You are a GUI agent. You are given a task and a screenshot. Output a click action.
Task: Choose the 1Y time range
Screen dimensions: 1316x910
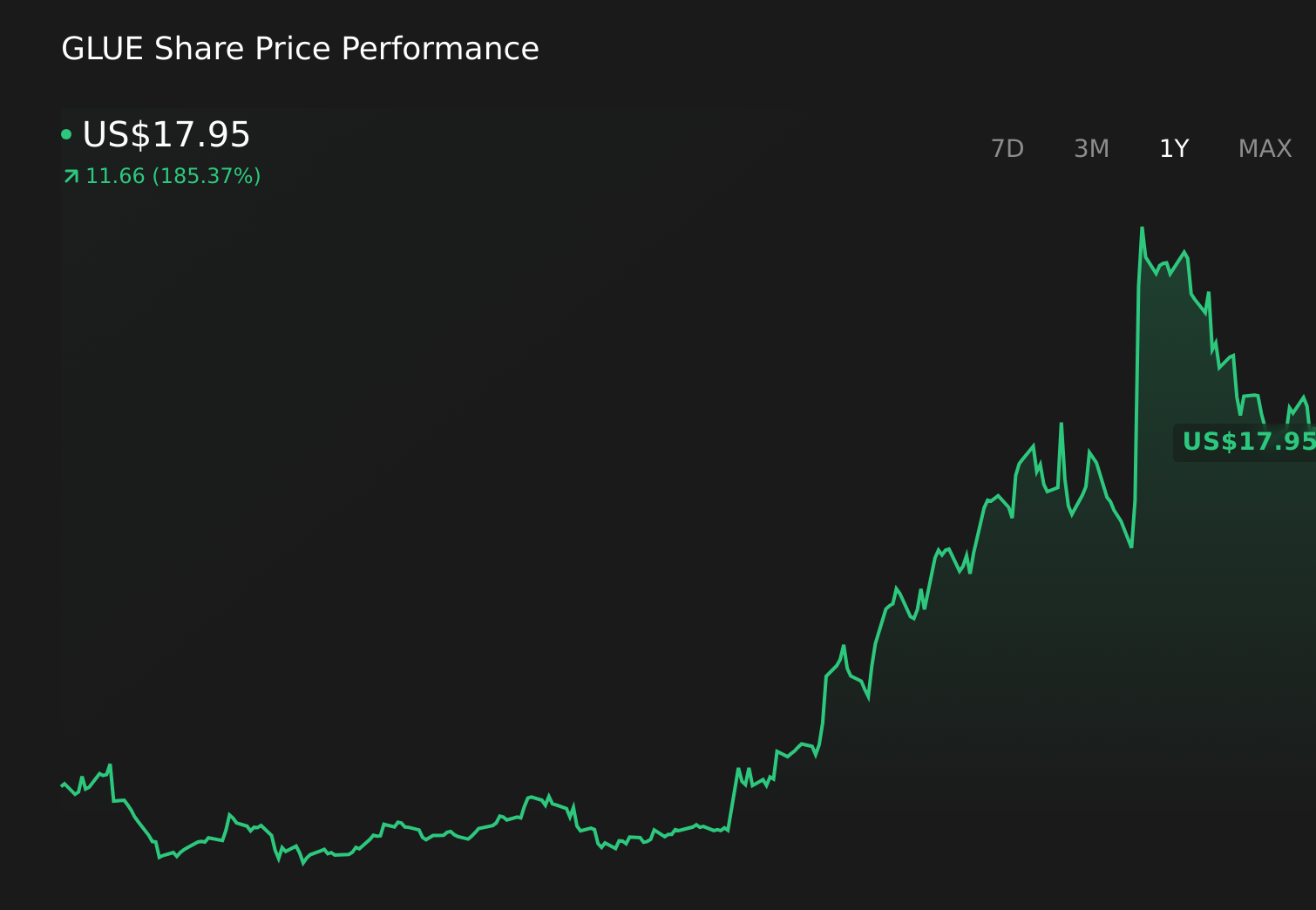point(1174,149)
